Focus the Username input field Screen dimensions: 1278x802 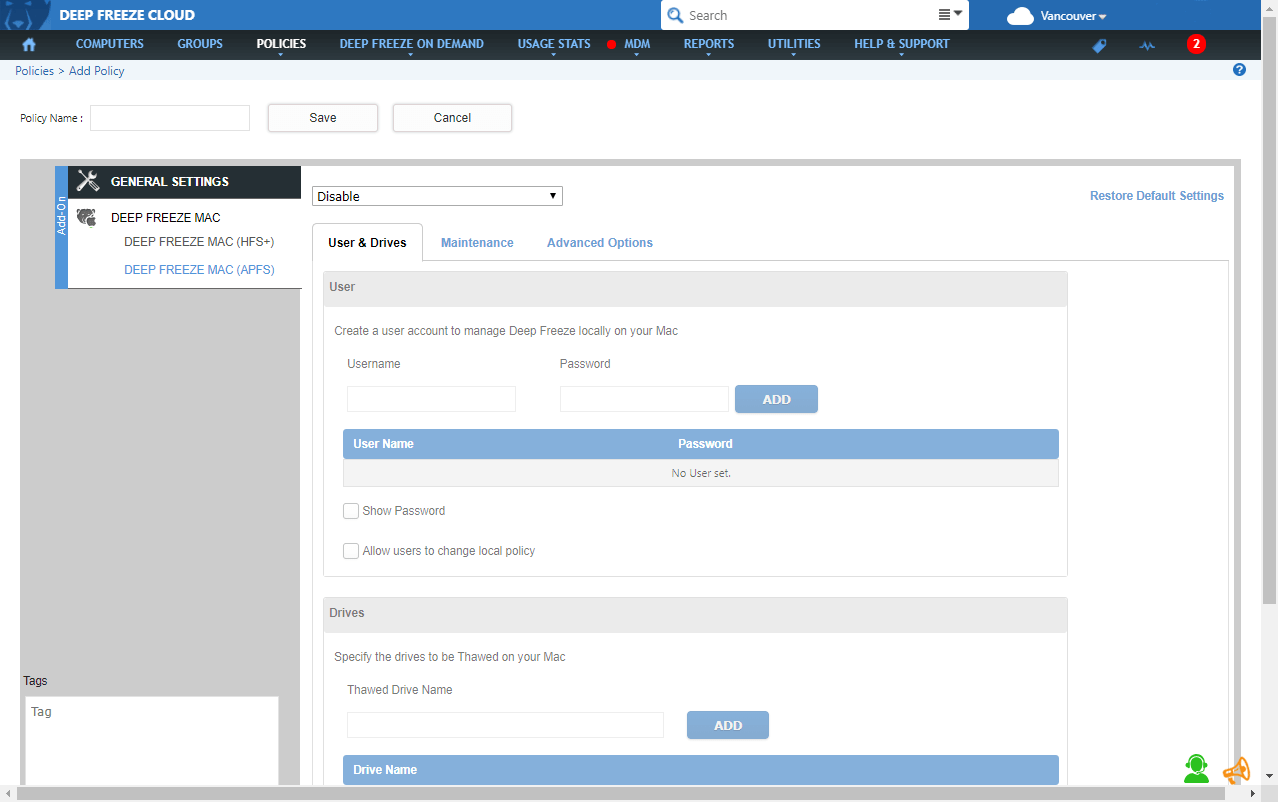(431, 399)
